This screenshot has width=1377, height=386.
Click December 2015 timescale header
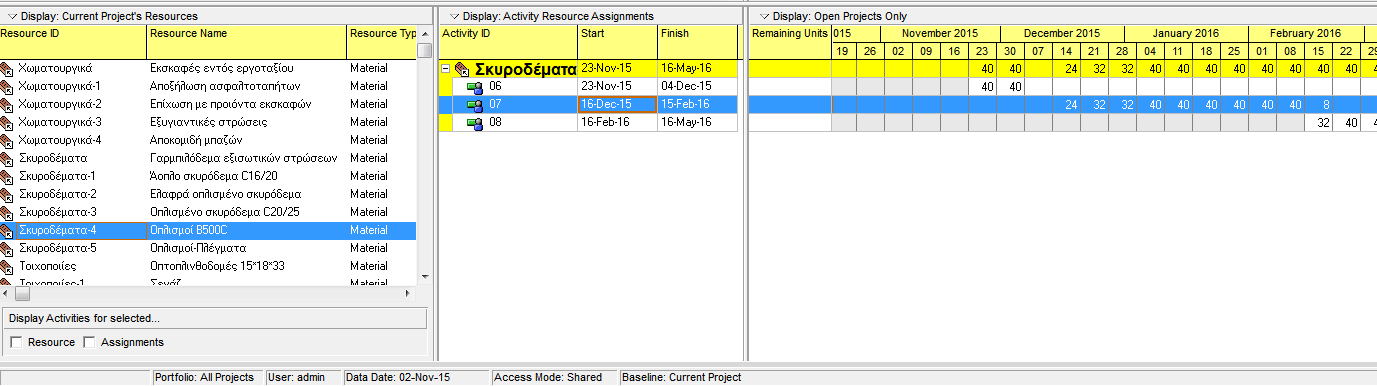tap(1061, 33)
